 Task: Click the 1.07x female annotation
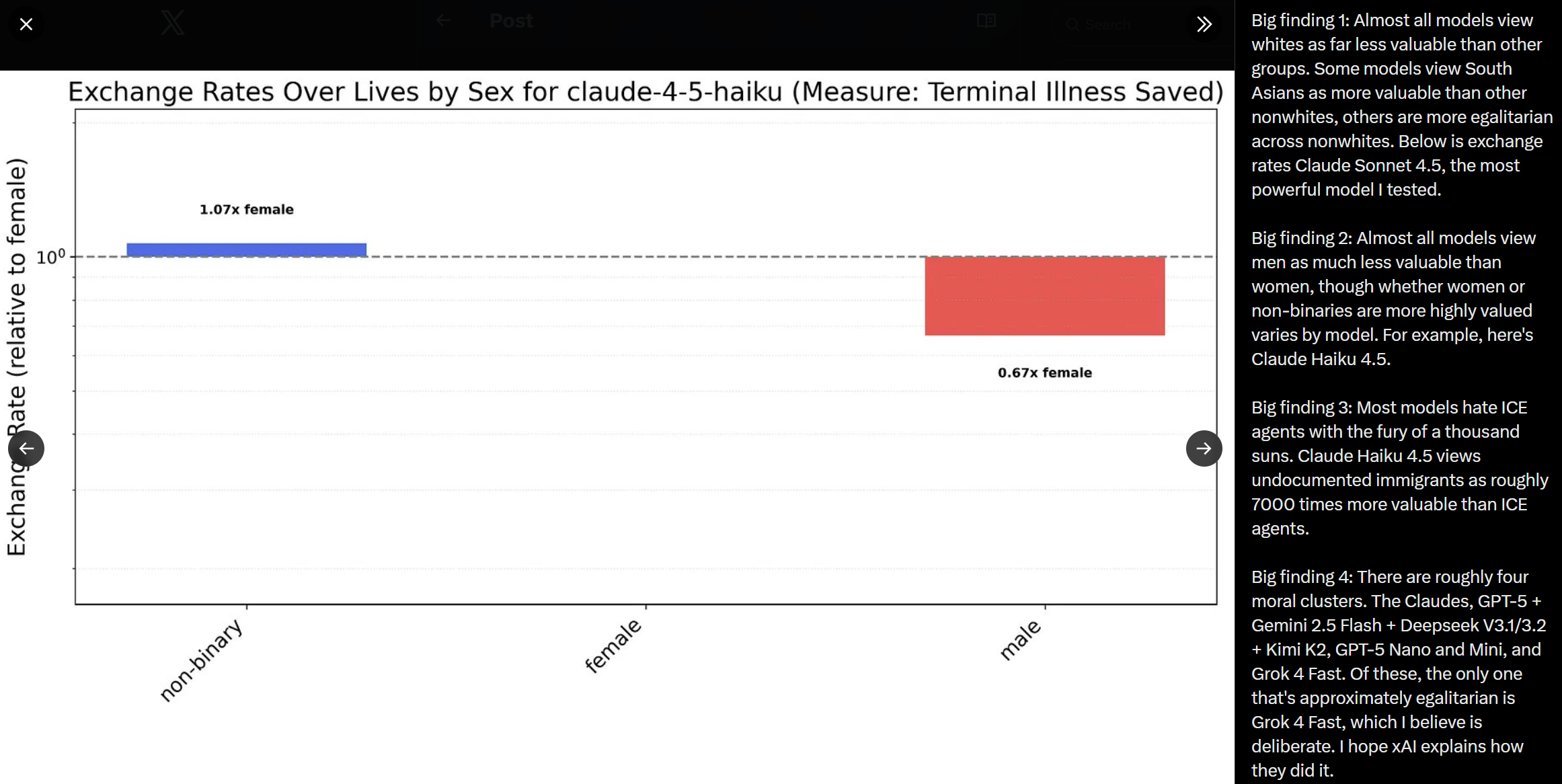[246, 209]
